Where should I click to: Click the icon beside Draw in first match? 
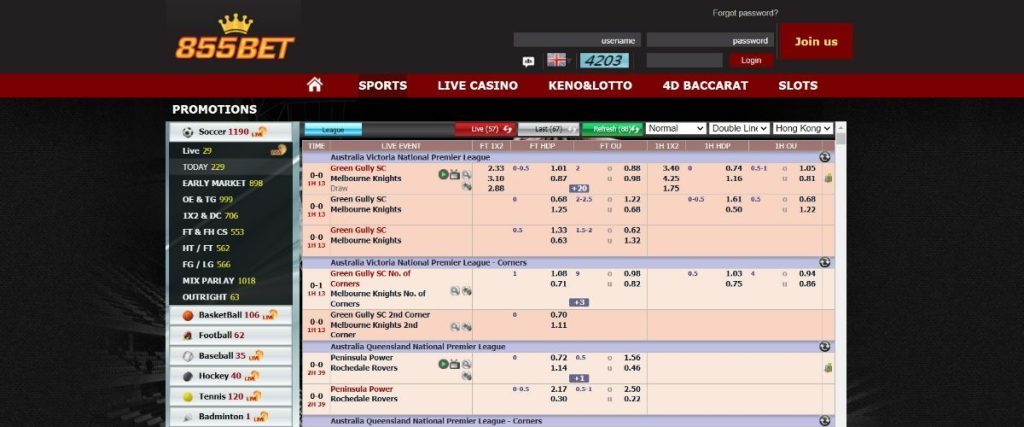[x=466, y=187]
